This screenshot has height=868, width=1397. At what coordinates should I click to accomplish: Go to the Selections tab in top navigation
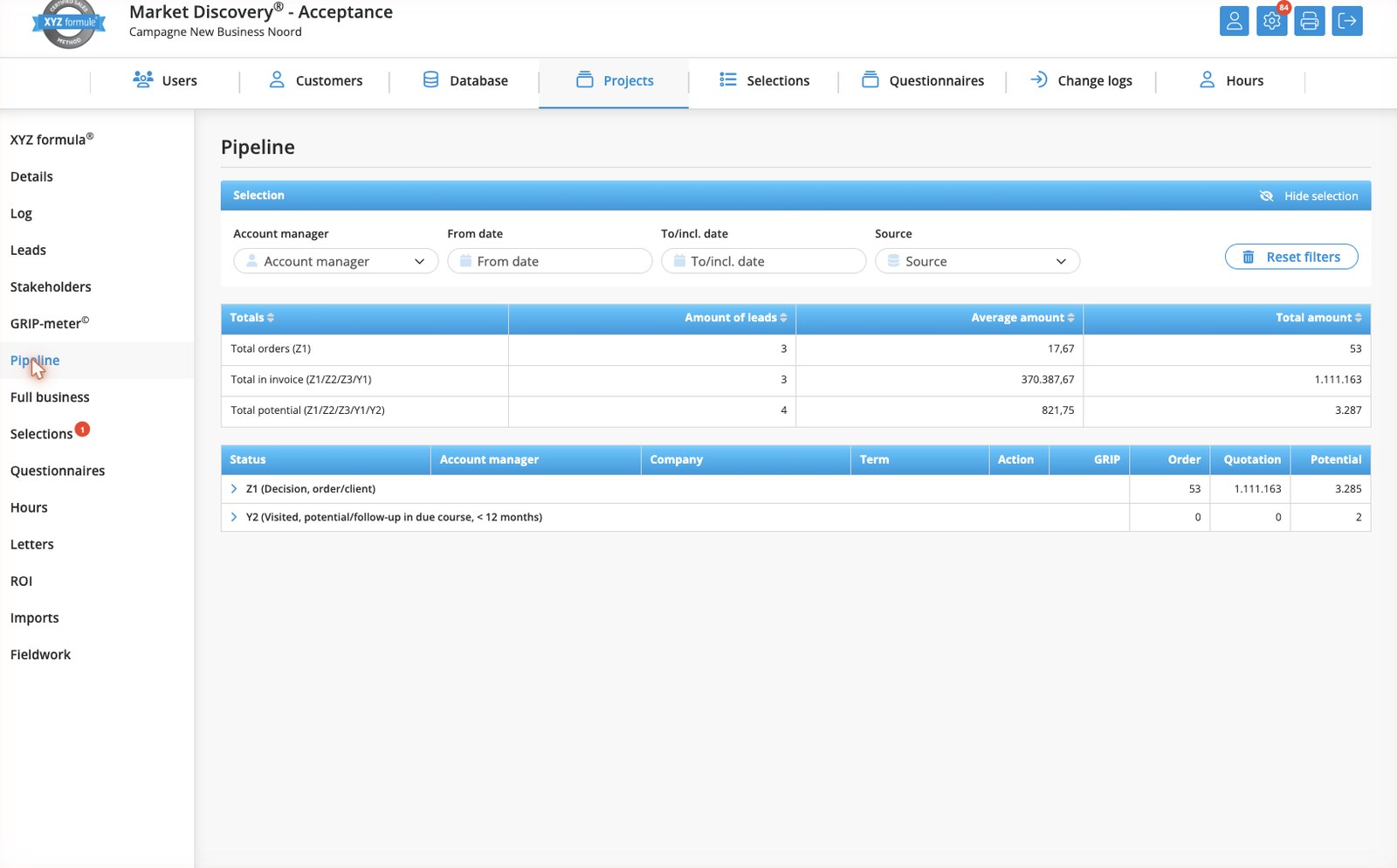(x=764, y=80)
